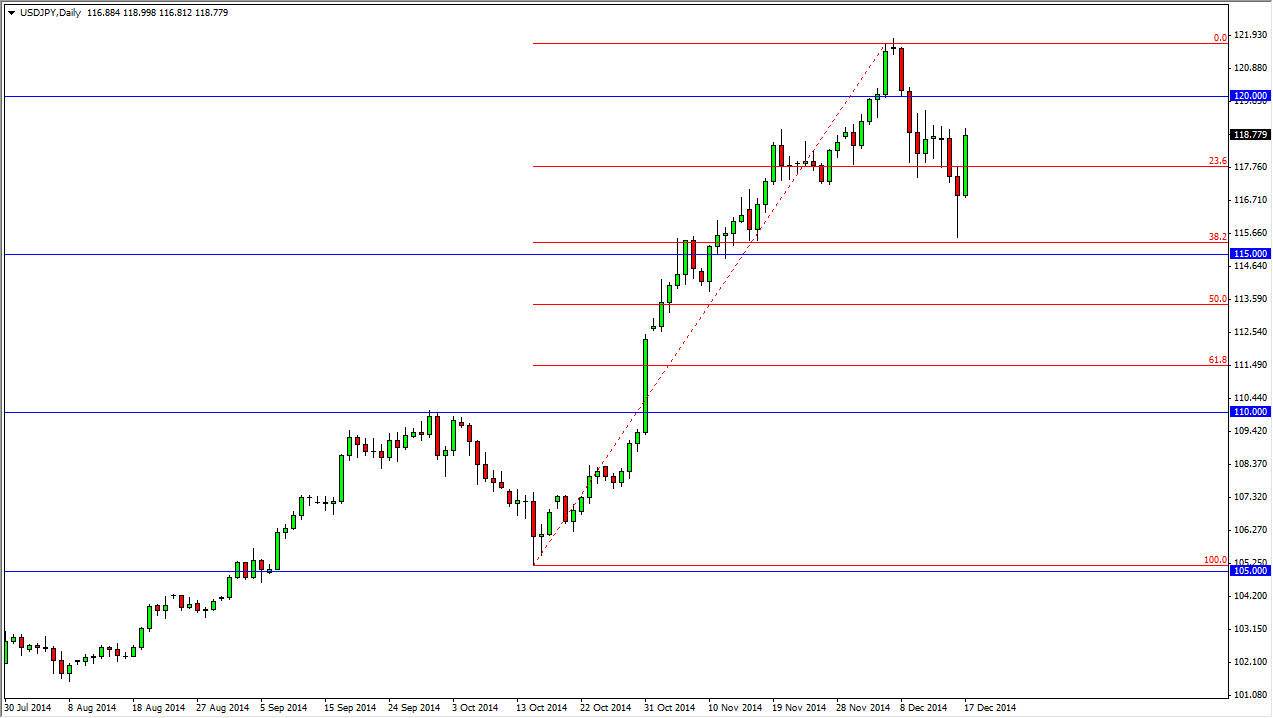
Task: Click the highlighted 120.000 price tag
Action: (x=1248, y=96)
